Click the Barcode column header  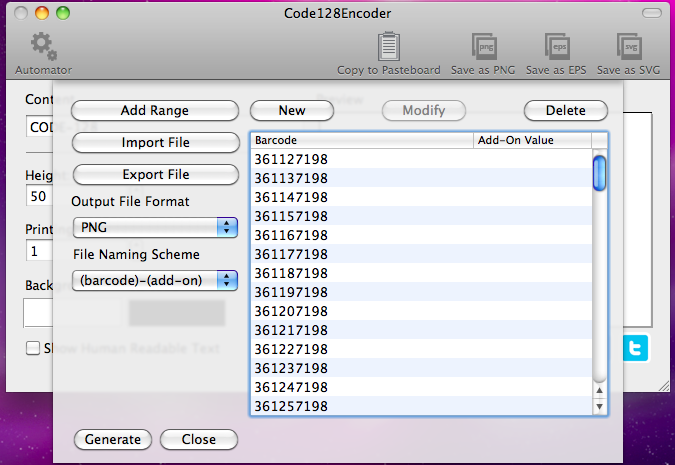(360, 141)
